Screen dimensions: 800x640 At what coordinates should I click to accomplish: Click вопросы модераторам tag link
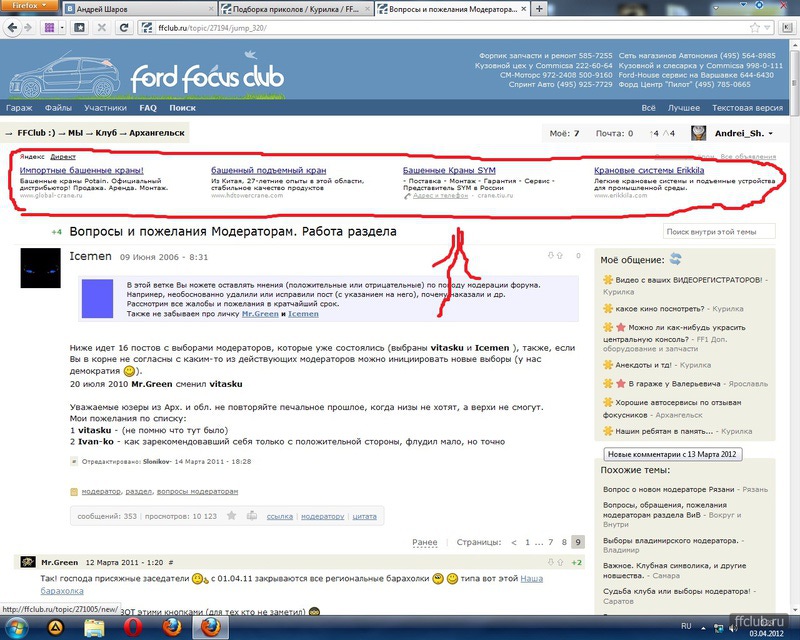[197, 491]
